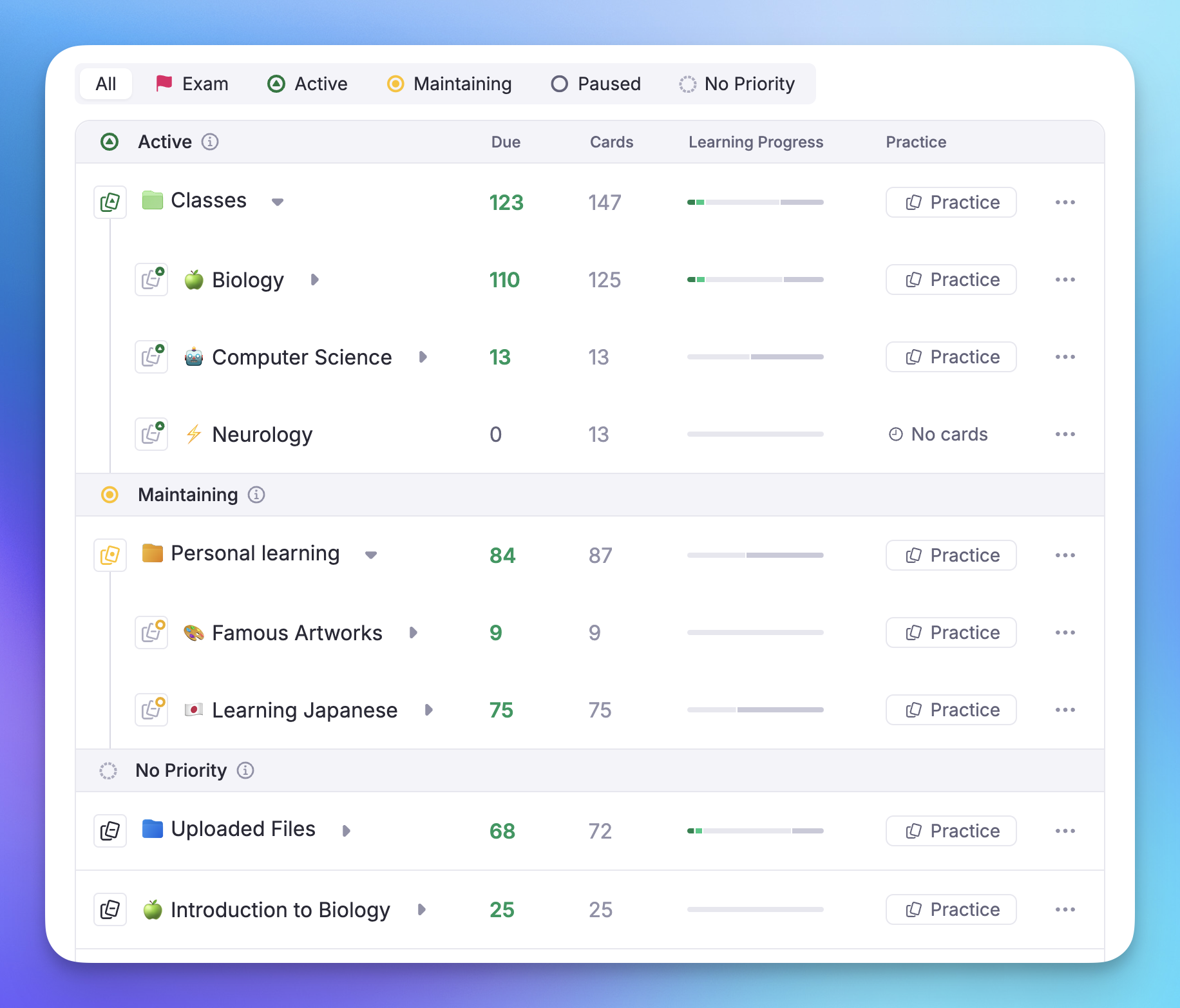Collapse the Classes folder
Viewport: 1180px width, 1008px height.
pyautogui.click(x=278, y=202)
